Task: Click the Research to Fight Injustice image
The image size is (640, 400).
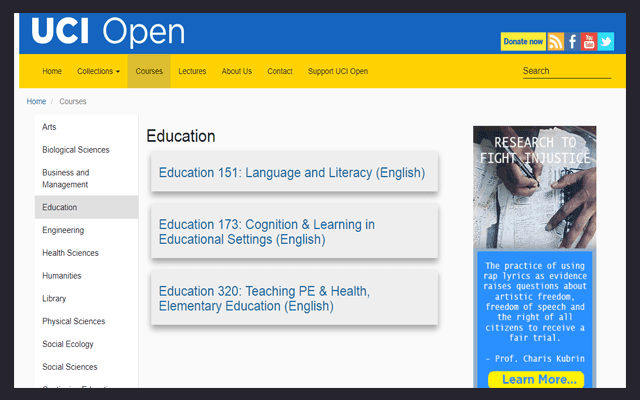Action: point(535,187)
